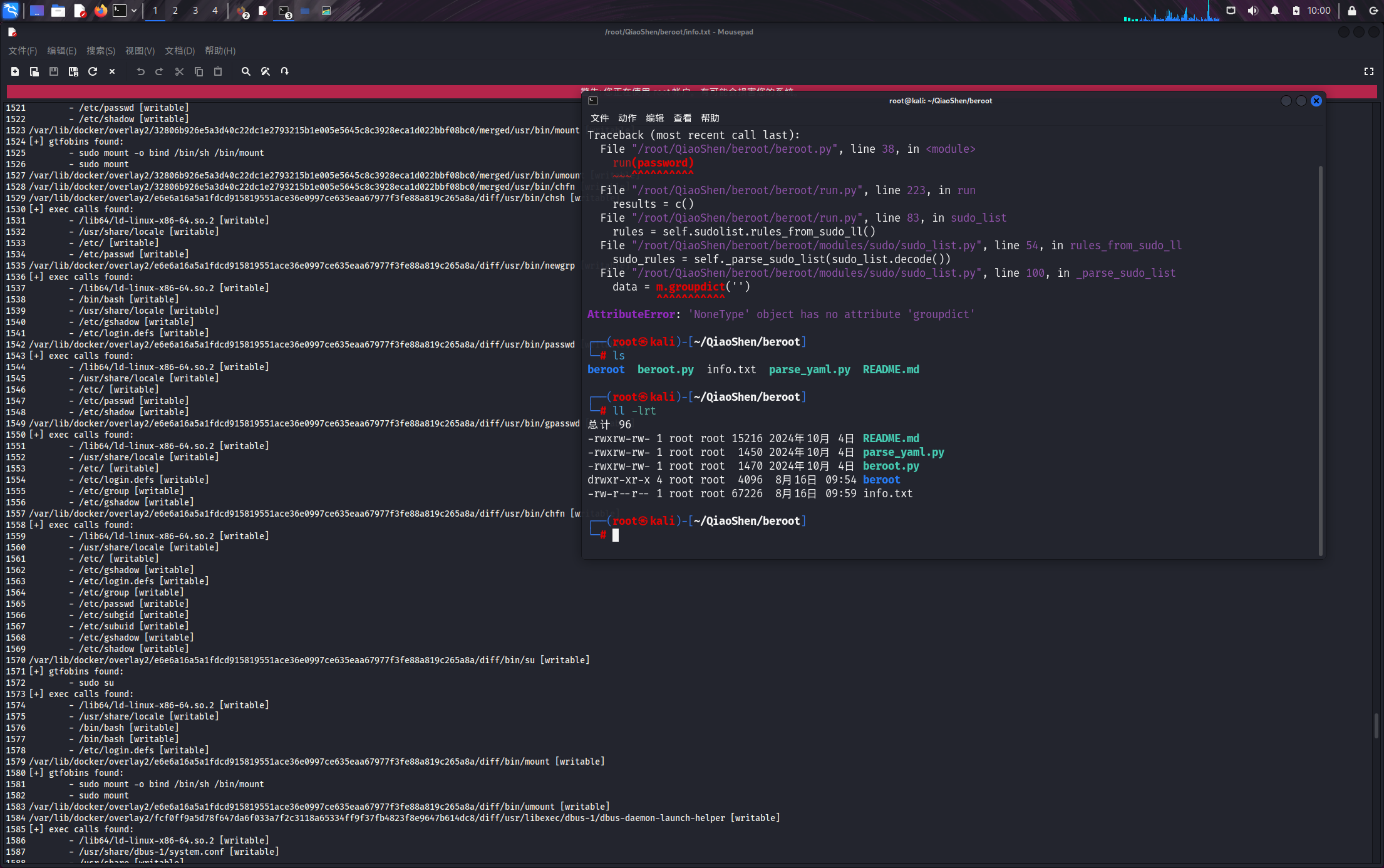
Task: Click the Go to Line toolbar icon
Action: coord(285,71)
